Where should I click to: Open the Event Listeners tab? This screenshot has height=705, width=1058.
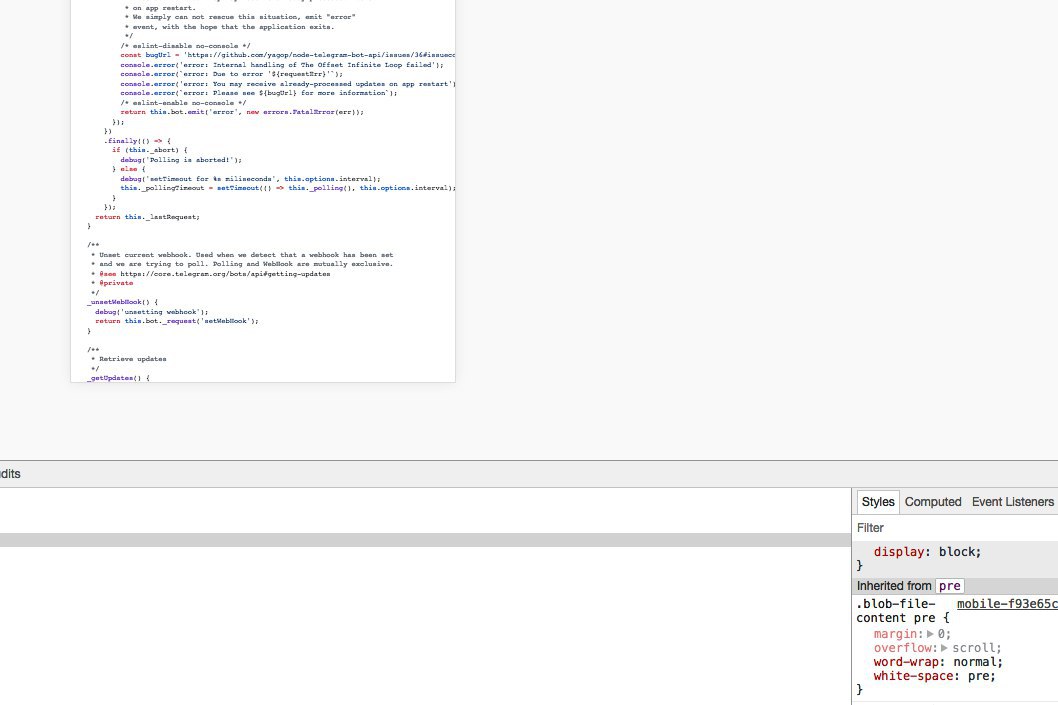[x=1012, y=502]
